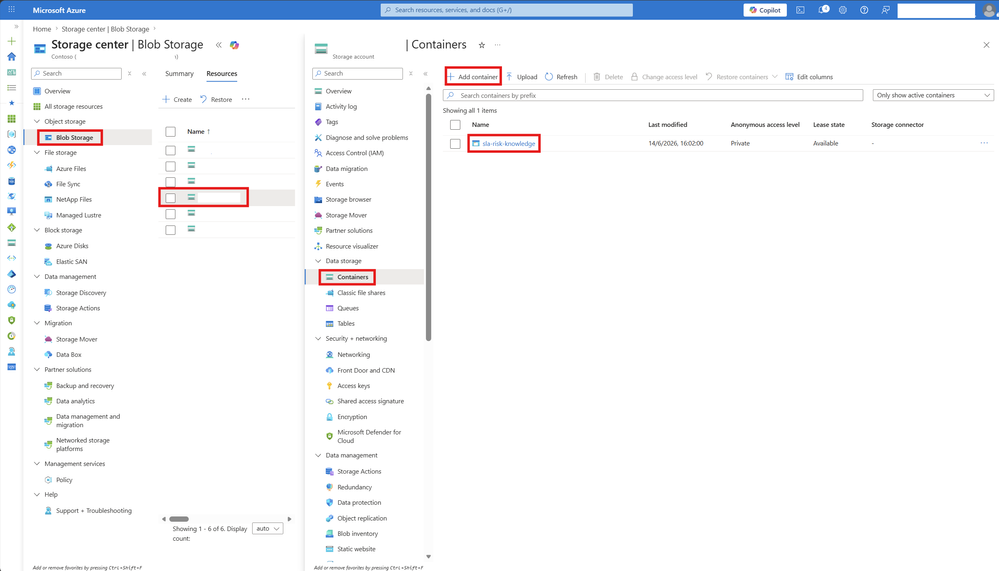This screenshot has width=999, height=571.
Task: Open the Azure portal waffle menu
Action: (x=11, y=10)
